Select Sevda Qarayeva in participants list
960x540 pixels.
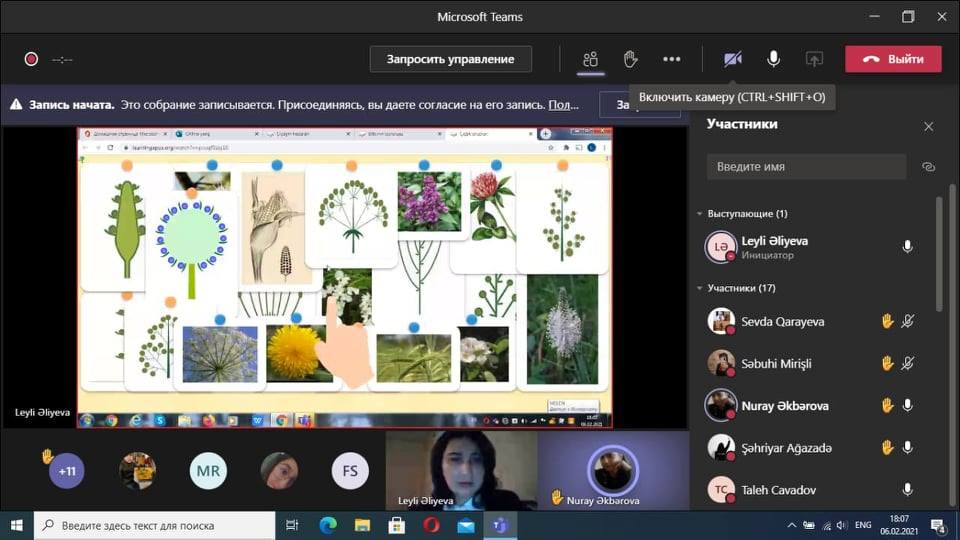point(782,322)
